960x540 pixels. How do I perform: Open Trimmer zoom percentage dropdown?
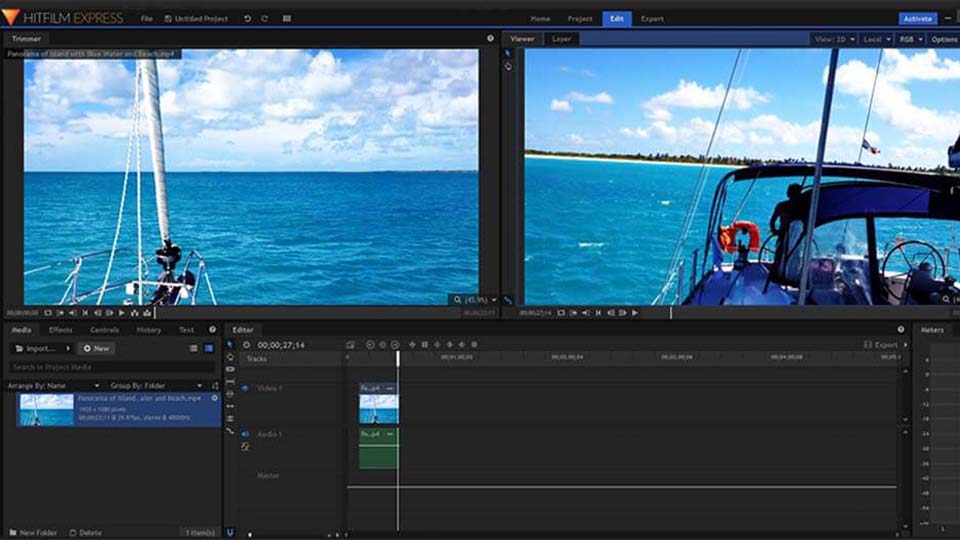click(476, 300)
